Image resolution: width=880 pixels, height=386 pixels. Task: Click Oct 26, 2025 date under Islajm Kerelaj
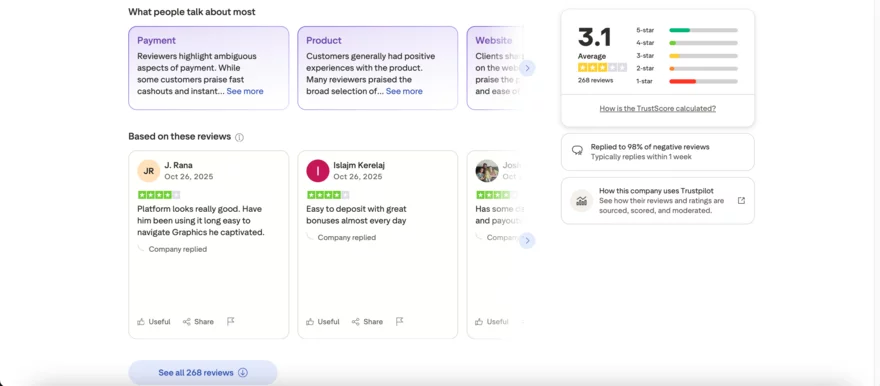(358, 176)
